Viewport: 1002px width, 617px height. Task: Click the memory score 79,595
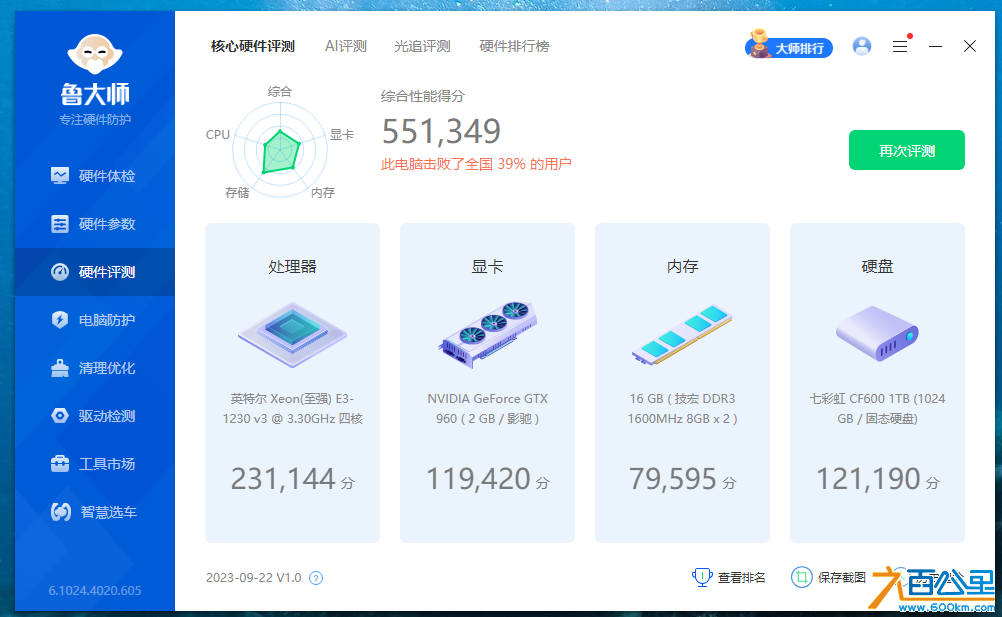[x=673, y=478]
